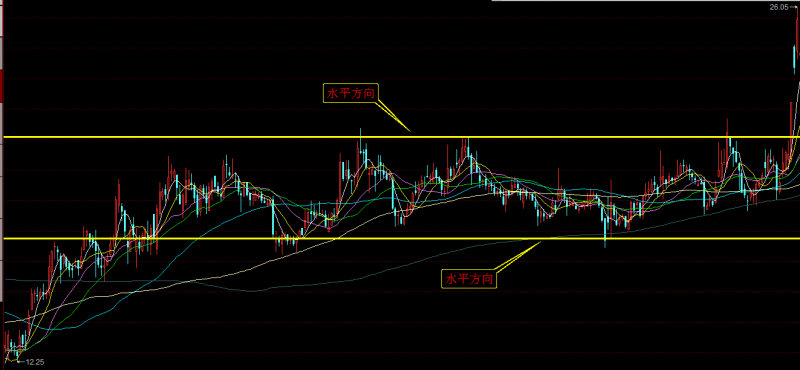The height and width of the screenshot is (370, 800).
Task: Select the cyan gap-up candle below the 26.05 peak
Action: 794,58
